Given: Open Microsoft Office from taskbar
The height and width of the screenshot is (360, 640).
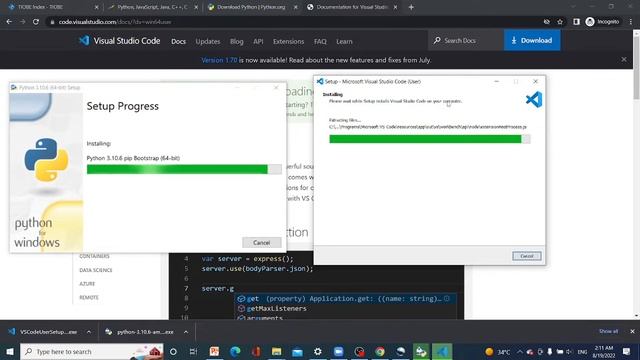Looking at the screenshot, I should pyautogui.click(x=256, y=351).
